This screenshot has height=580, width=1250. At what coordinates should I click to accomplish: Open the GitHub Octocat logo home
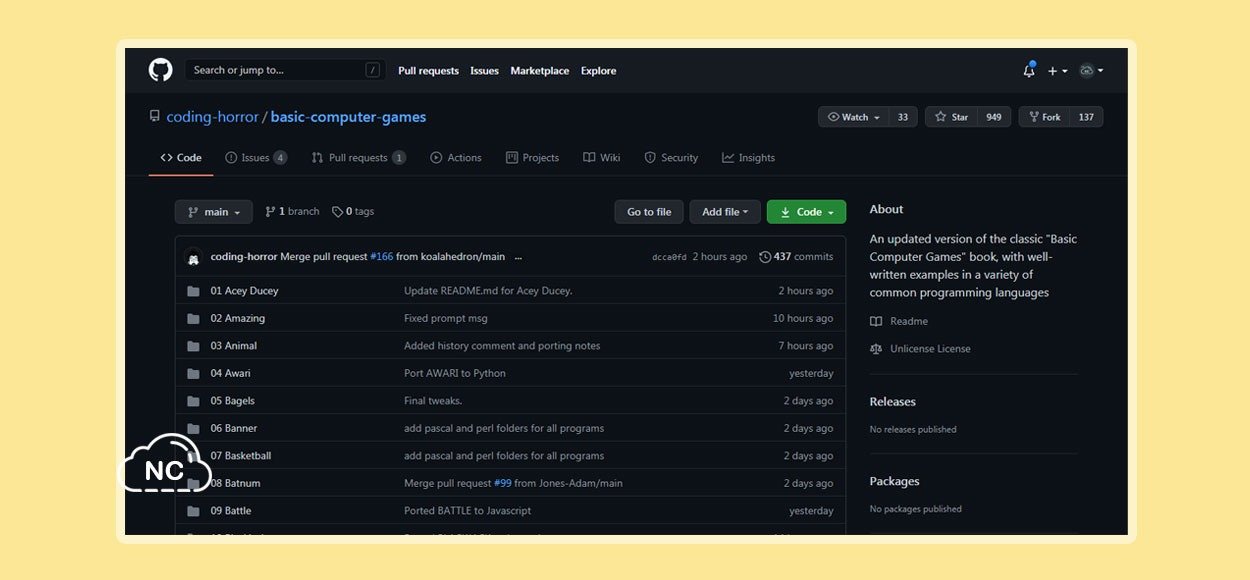coord(160,70)
